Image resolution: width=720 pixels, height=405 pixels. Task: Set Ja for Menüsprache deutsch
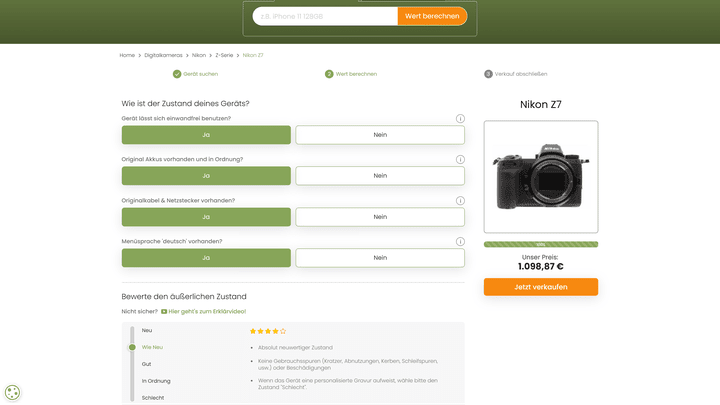tap(206, 258)
